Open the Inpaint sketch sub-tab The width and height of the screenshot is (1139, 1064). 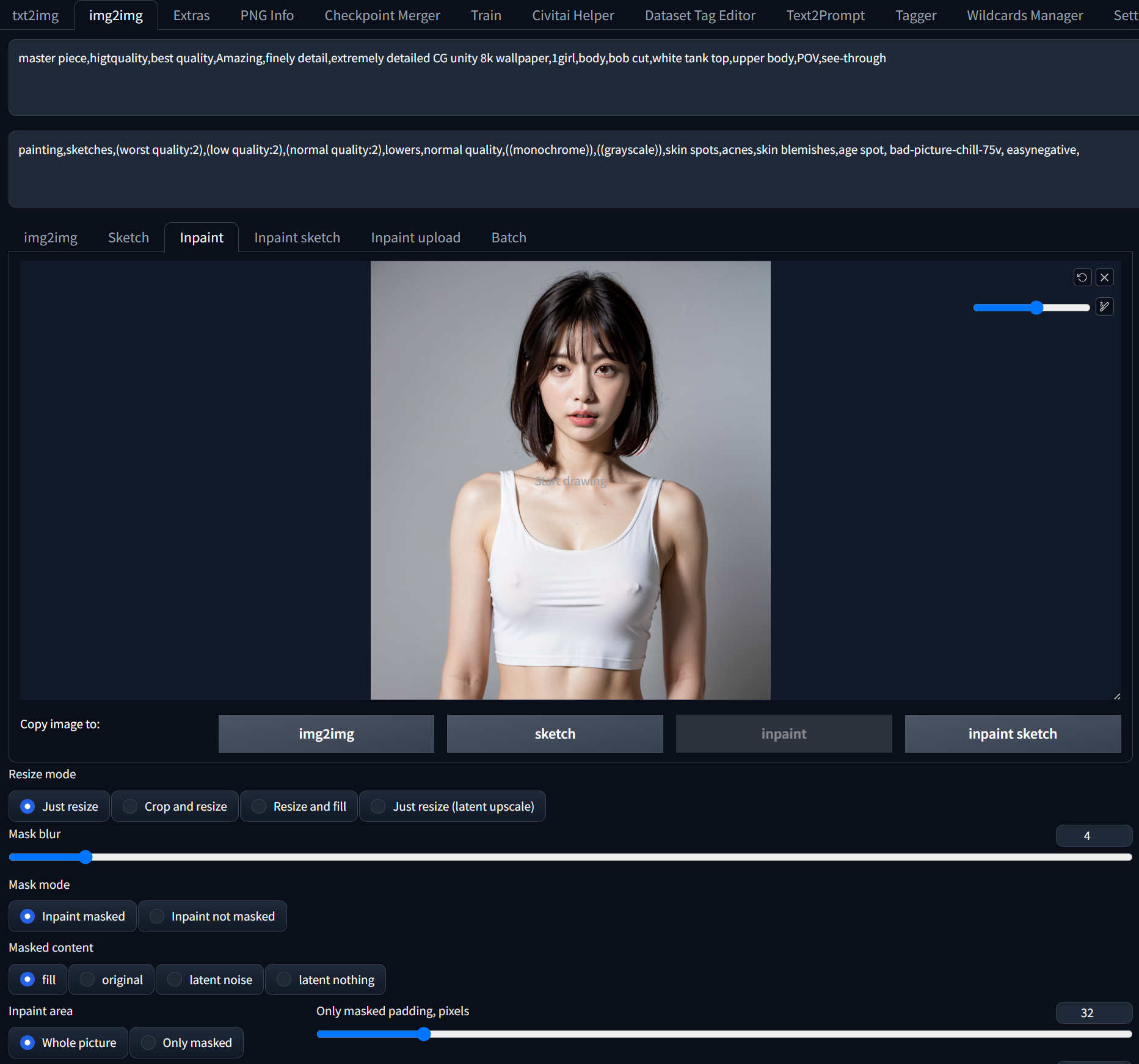[297, 237]
